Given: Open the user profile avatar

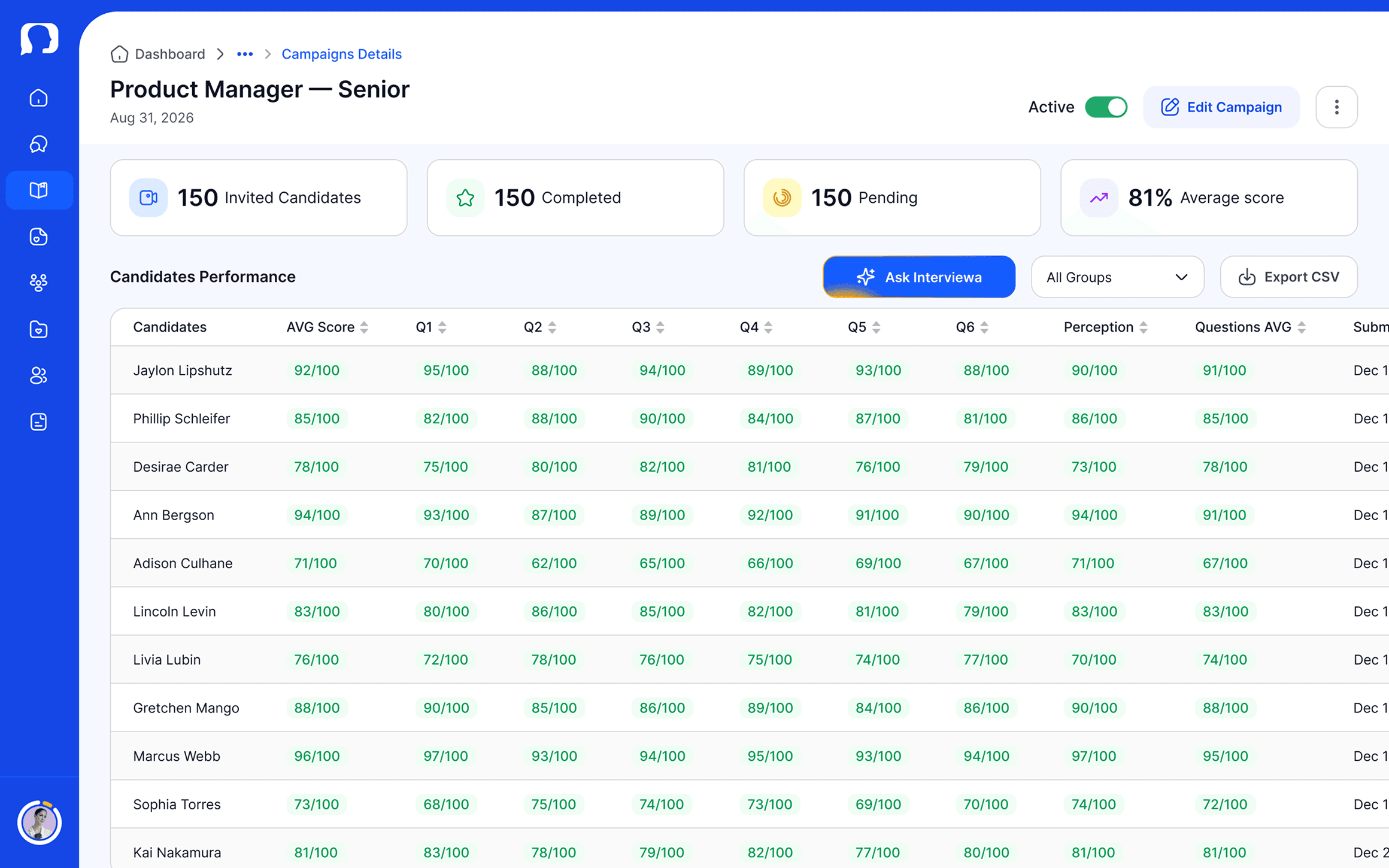Looking at the screenshot, I should coord(40,823).
